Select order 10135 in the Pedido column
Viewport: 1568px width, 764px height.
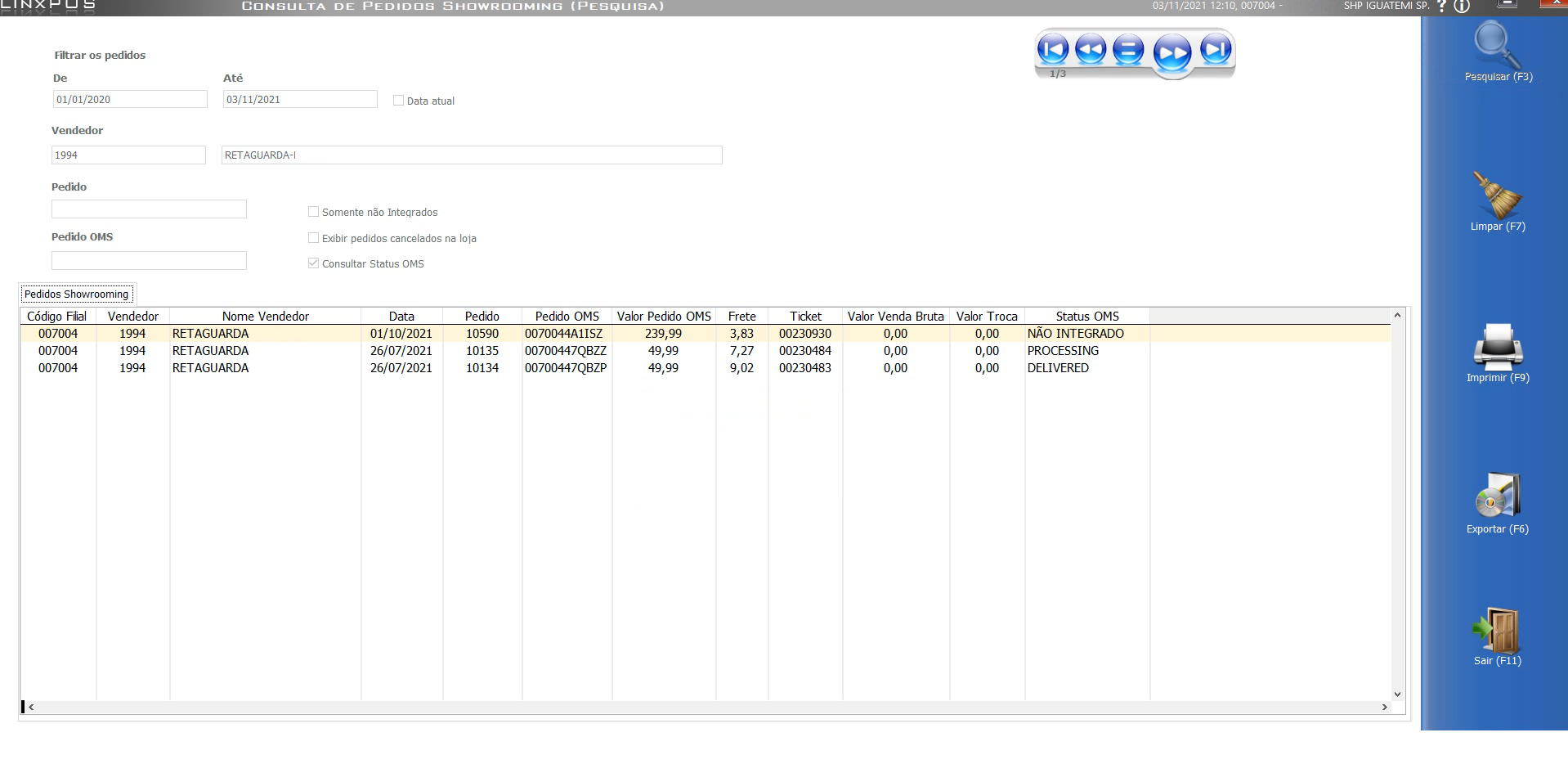click(482, 351)
